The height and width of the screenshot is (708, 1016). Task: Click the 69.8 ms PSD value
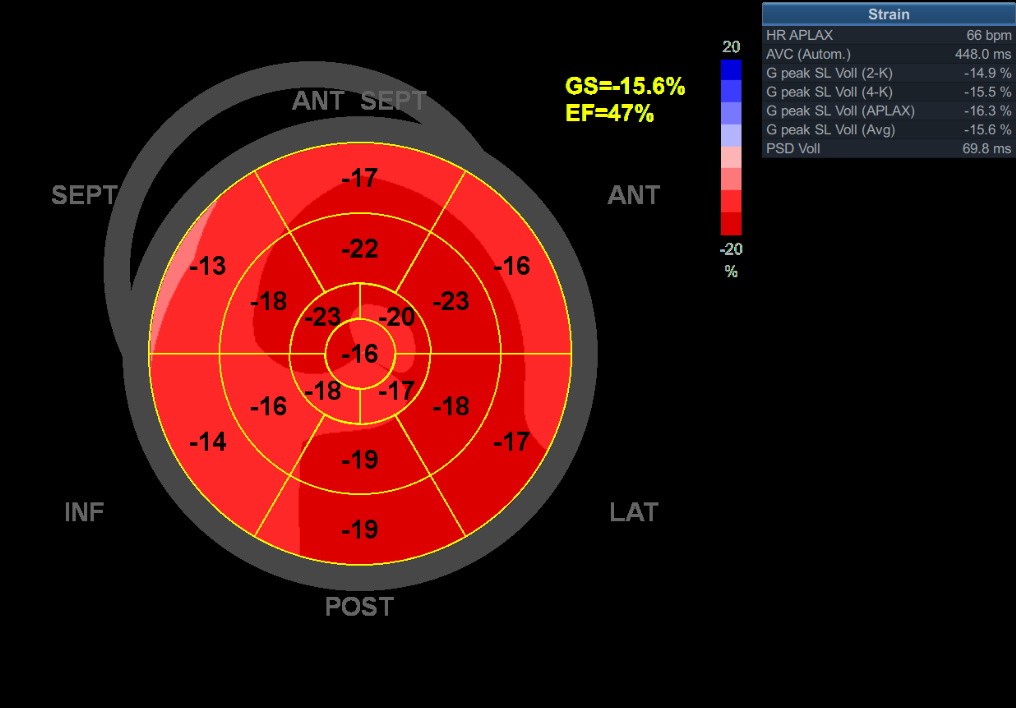(986, 148)
